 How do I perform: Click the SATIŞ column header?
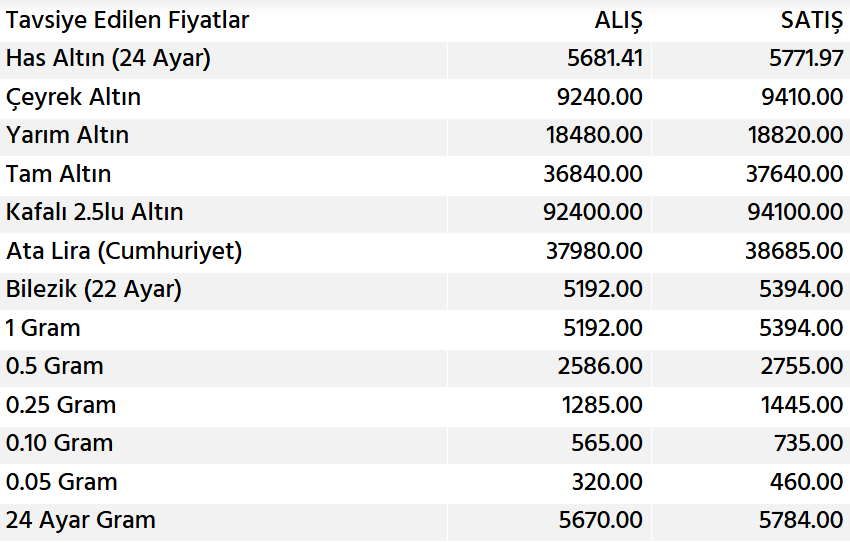[x=811, y=20]
